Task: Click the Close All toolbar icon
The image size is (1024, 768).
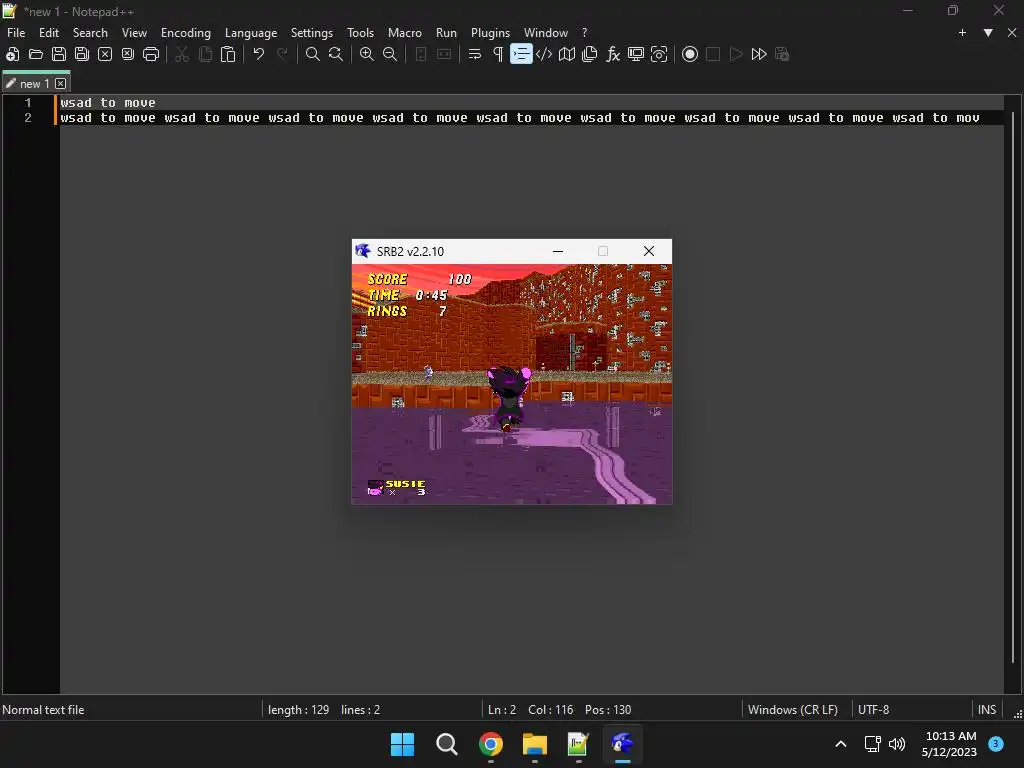Action: pos(128,54)
